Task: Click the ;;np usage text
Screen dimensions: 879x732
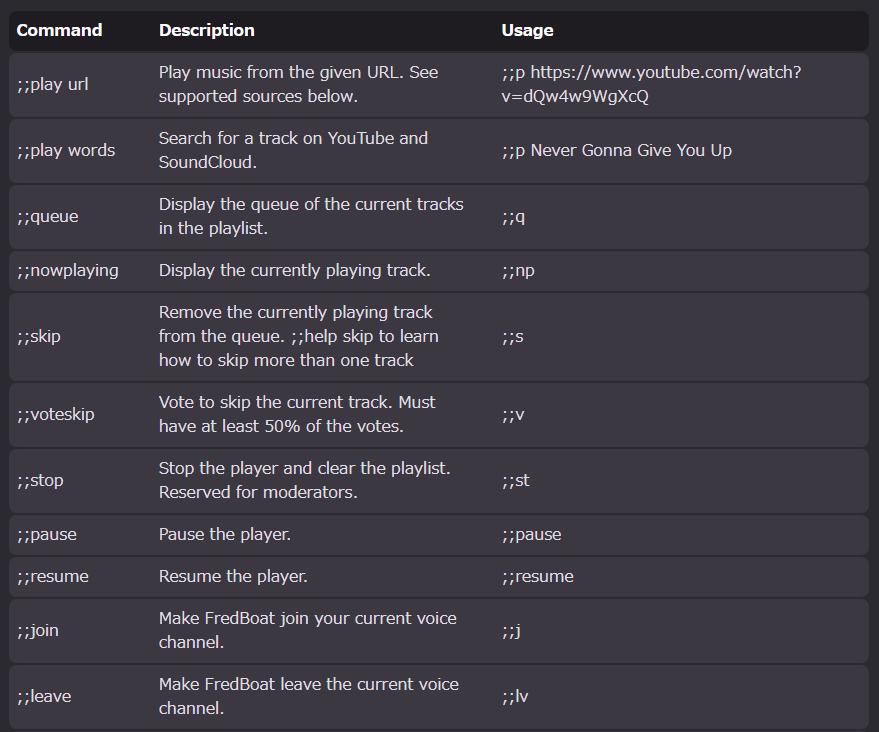Action: [518, 271]
